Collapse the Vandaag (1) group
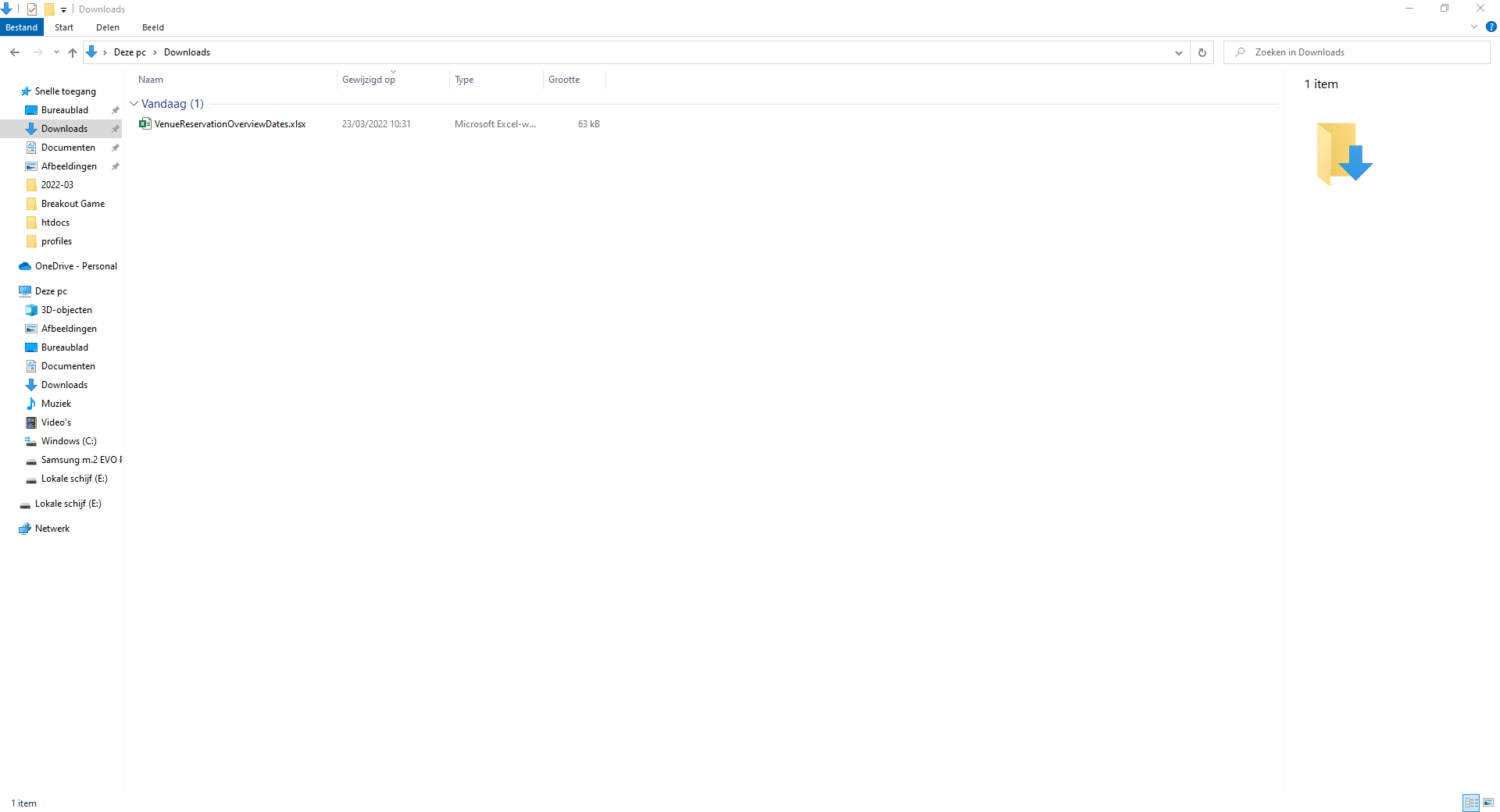Viewport: 1500px width, 812px height. click(134, 104)
